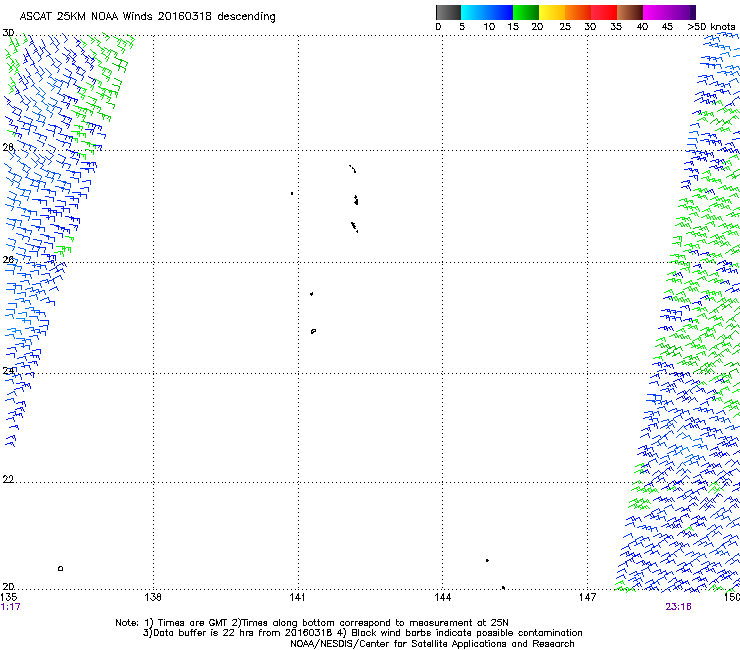Click the latitude label 20

(8, 587)
